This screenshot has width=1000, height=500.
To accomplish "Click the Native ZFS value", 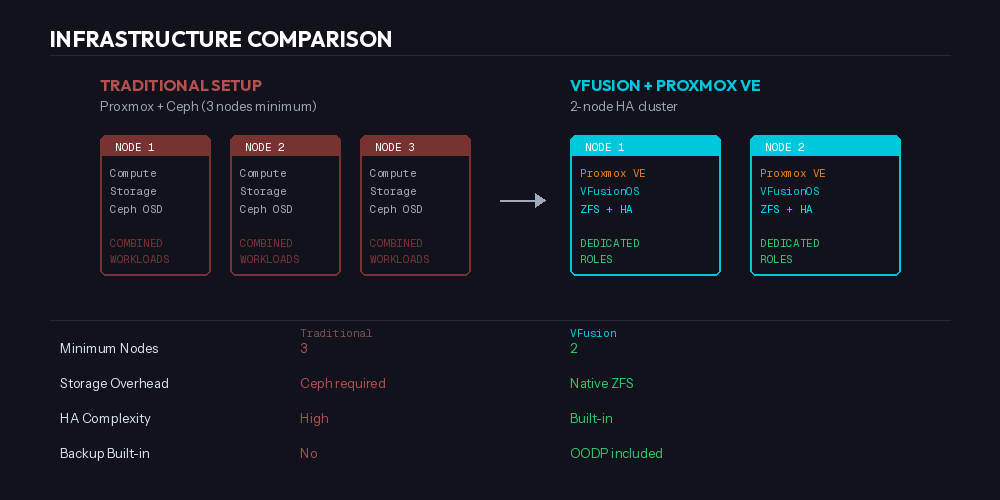I will point(601,384).
